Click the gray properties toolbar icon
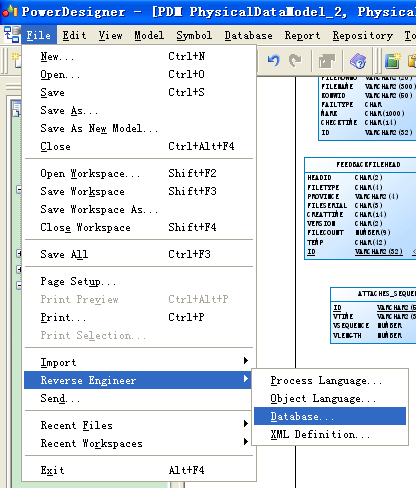This screenshot has width=416, height=488. click(327, 61)
